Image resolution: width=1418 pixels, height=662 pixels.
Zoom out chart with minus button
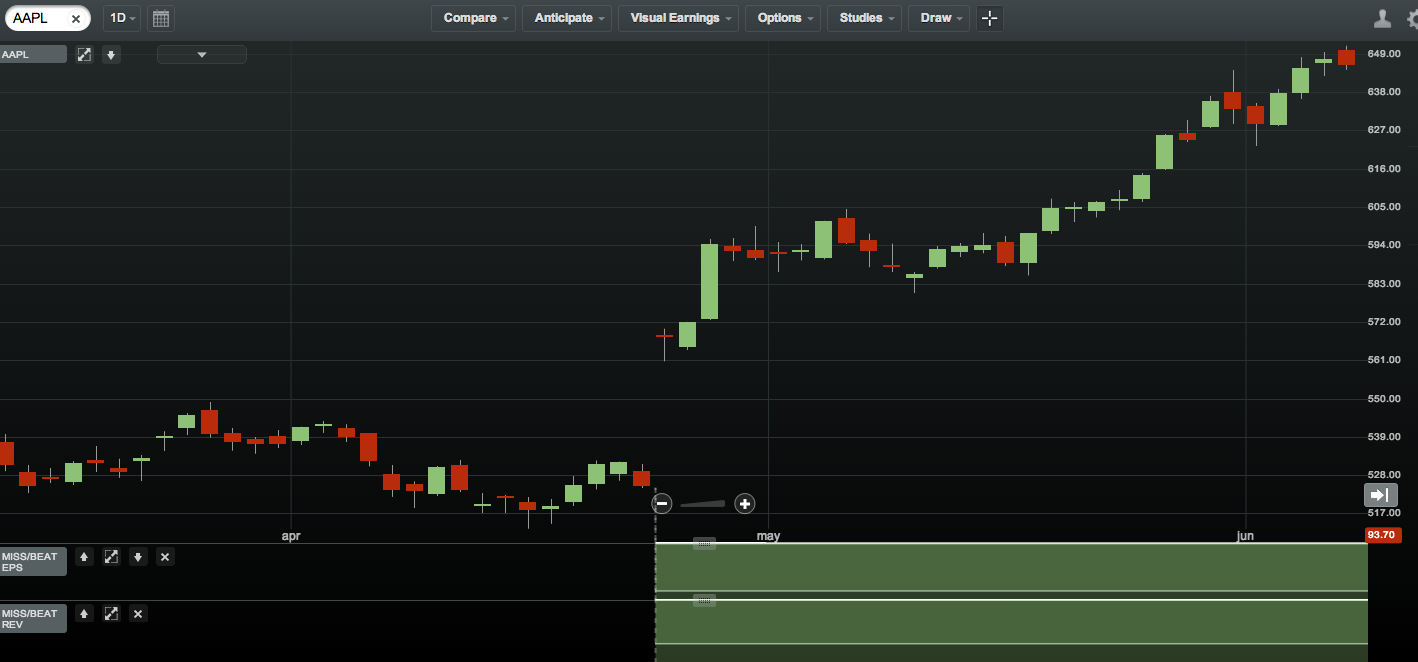pos(662,503)
